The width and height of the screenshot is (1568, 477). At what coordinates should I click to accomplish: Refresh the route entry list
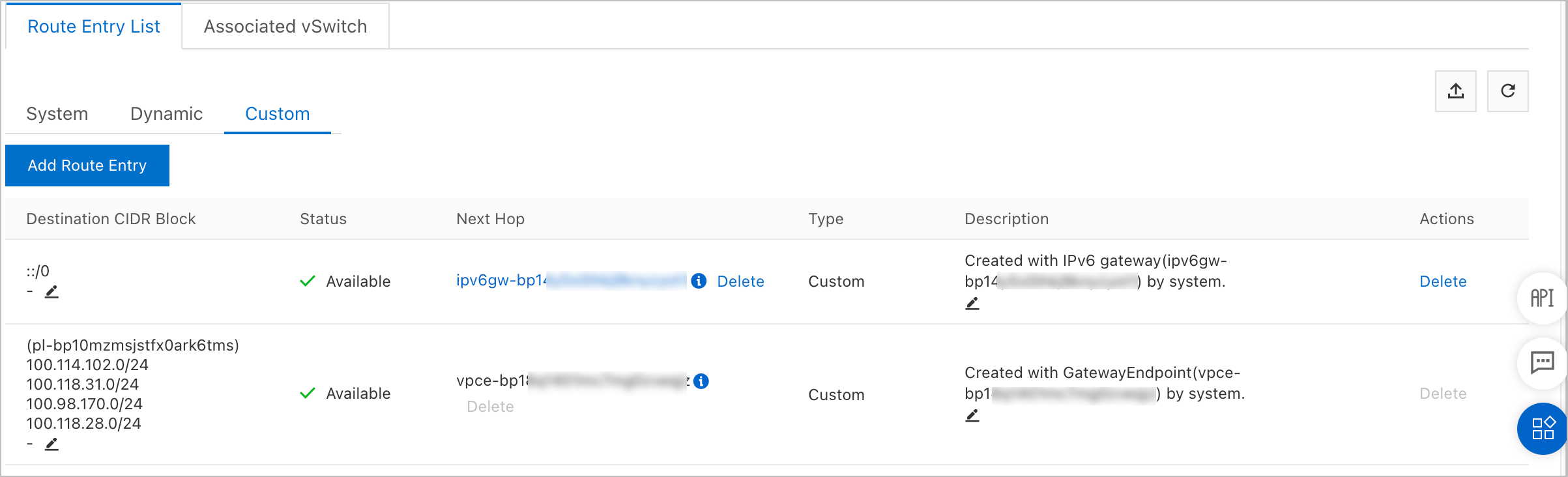1507,91
